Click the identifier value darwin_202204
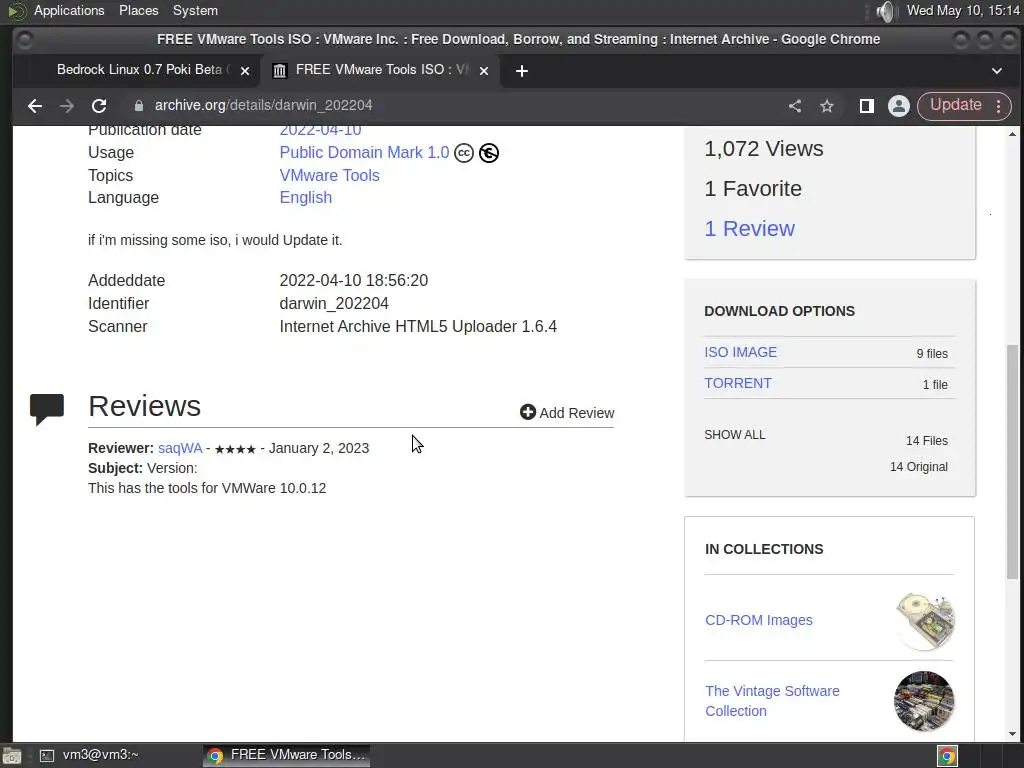Screen dimensions: 1024x768 (334, 304)
